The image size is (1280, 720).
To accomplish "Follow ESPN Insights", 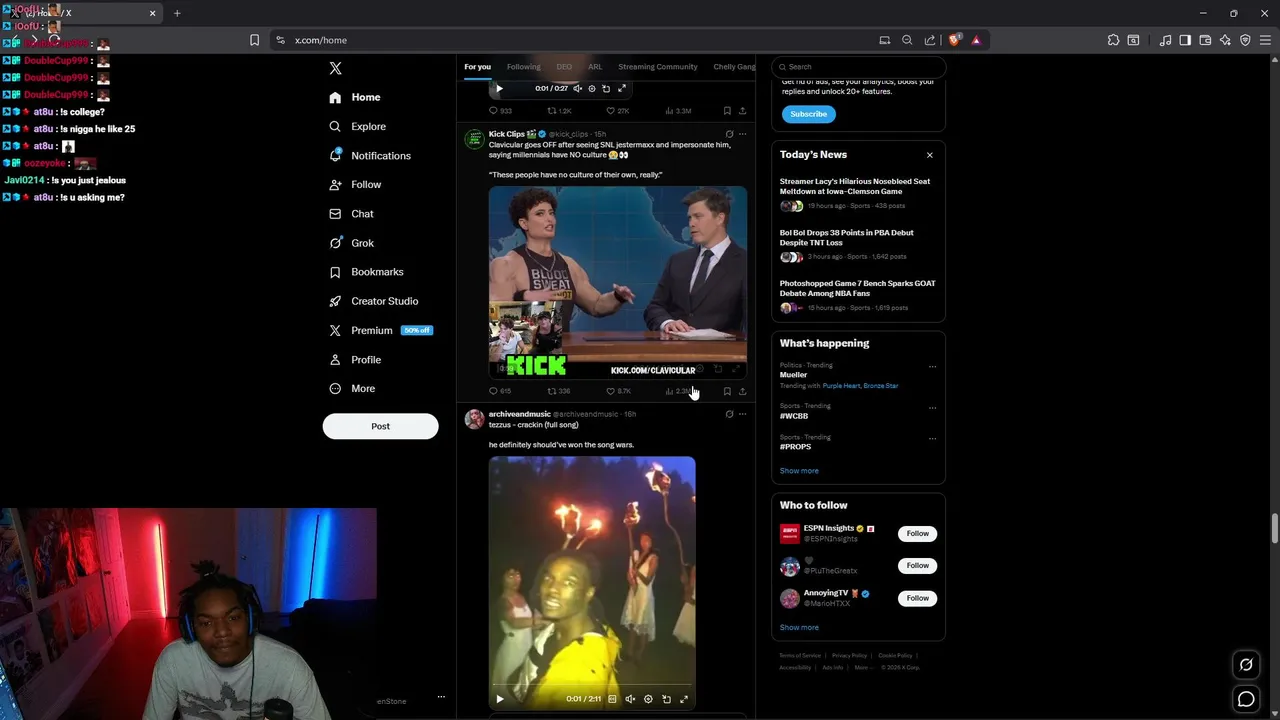I will coord(917,533).
